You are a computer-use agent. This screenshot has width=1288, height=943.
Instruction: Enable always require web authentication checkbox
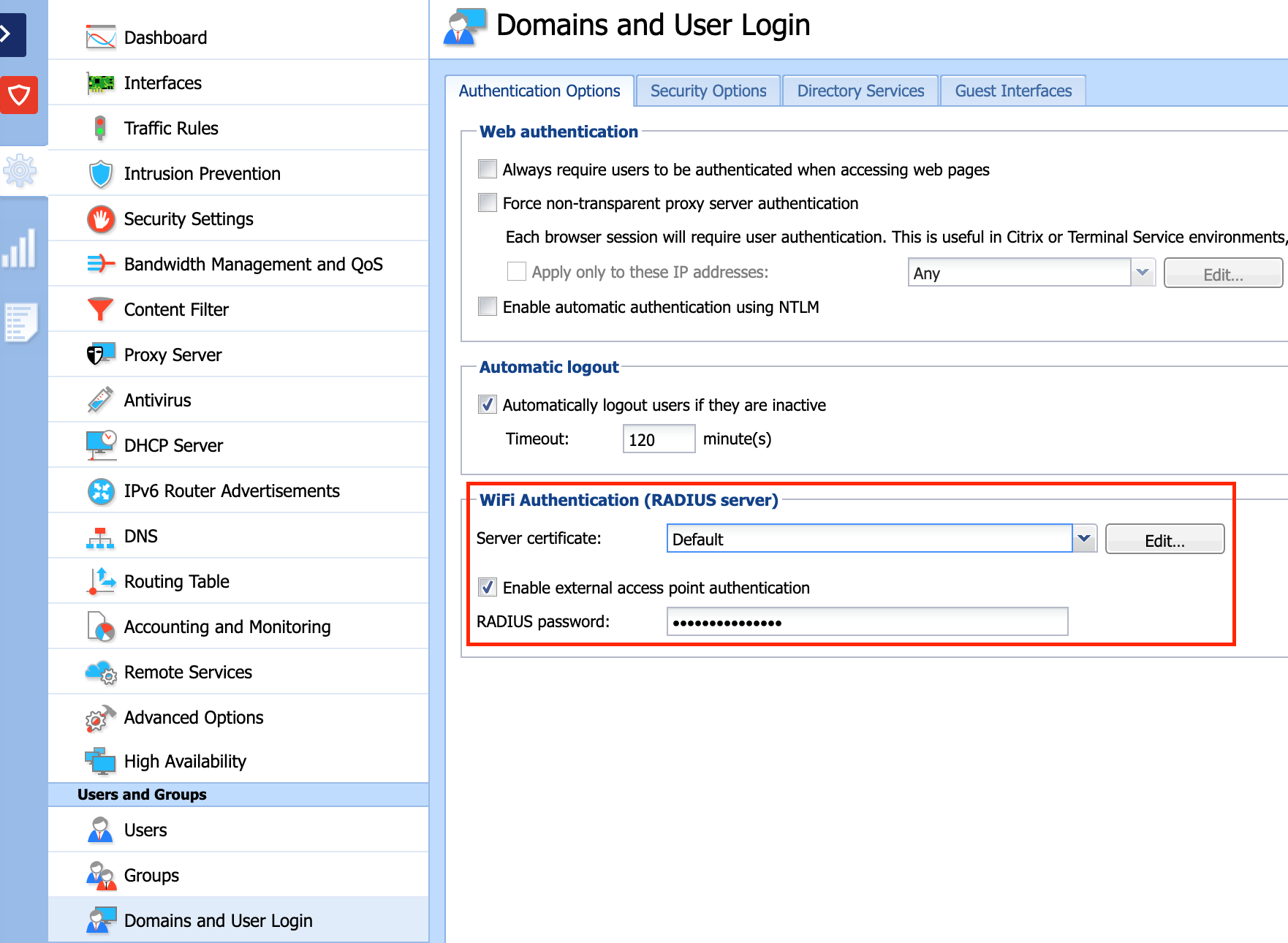(x=488, y=170)
